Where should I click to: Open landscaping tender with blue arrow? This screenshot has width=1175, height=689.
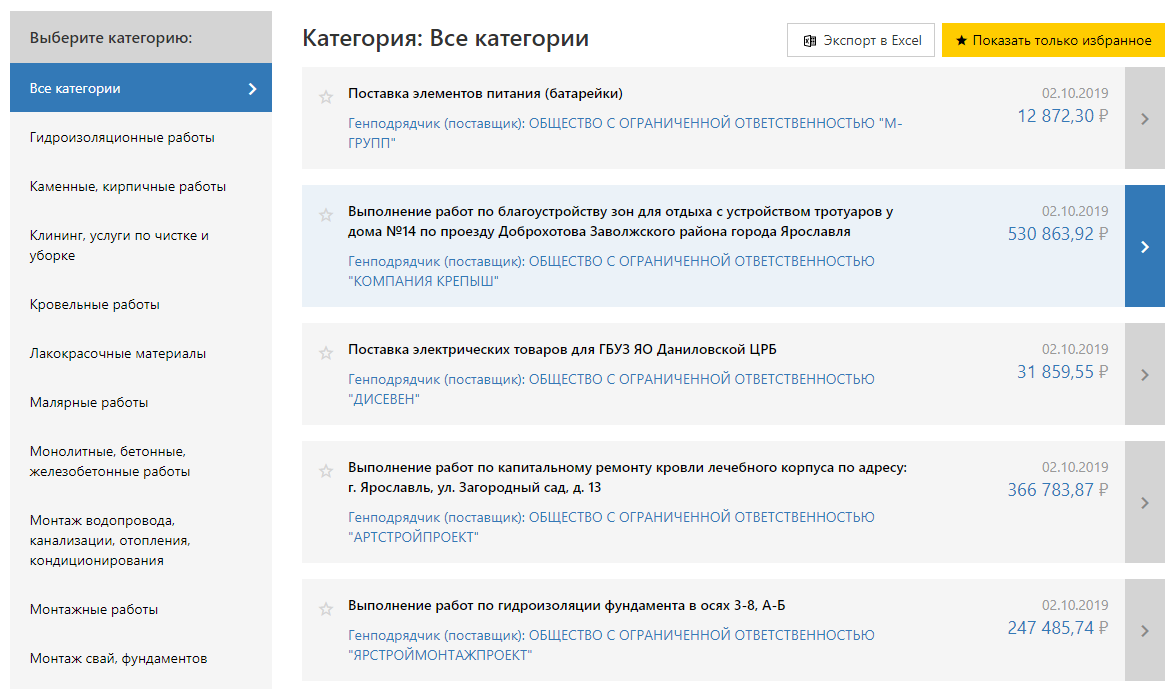[x=1145, y=246]
